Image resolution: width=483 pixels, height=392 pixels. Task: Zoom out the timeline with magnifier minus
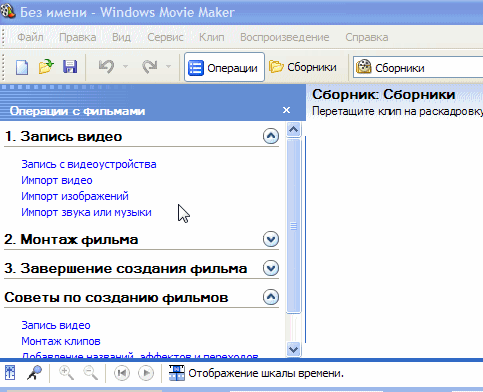(90, 373)
